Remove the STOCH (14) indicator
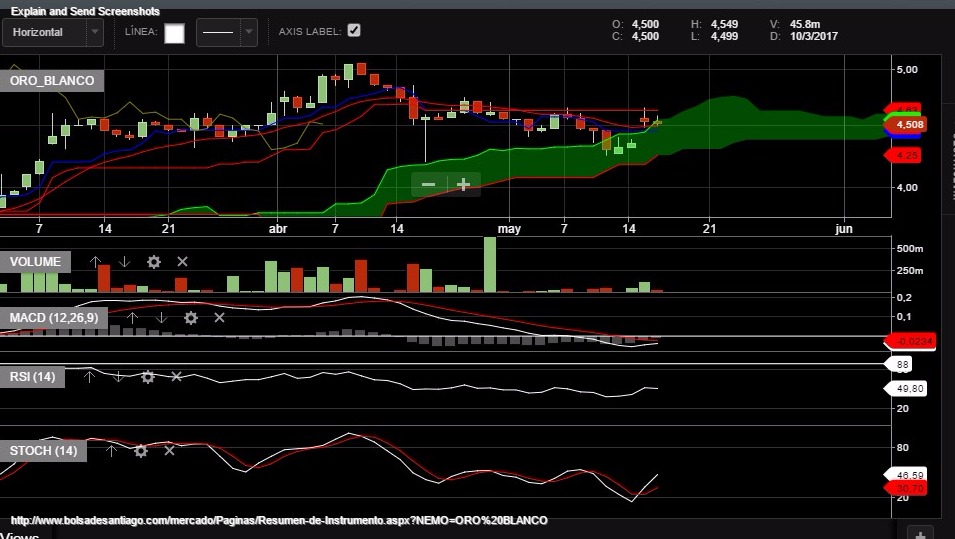 [x=169, y=451]
